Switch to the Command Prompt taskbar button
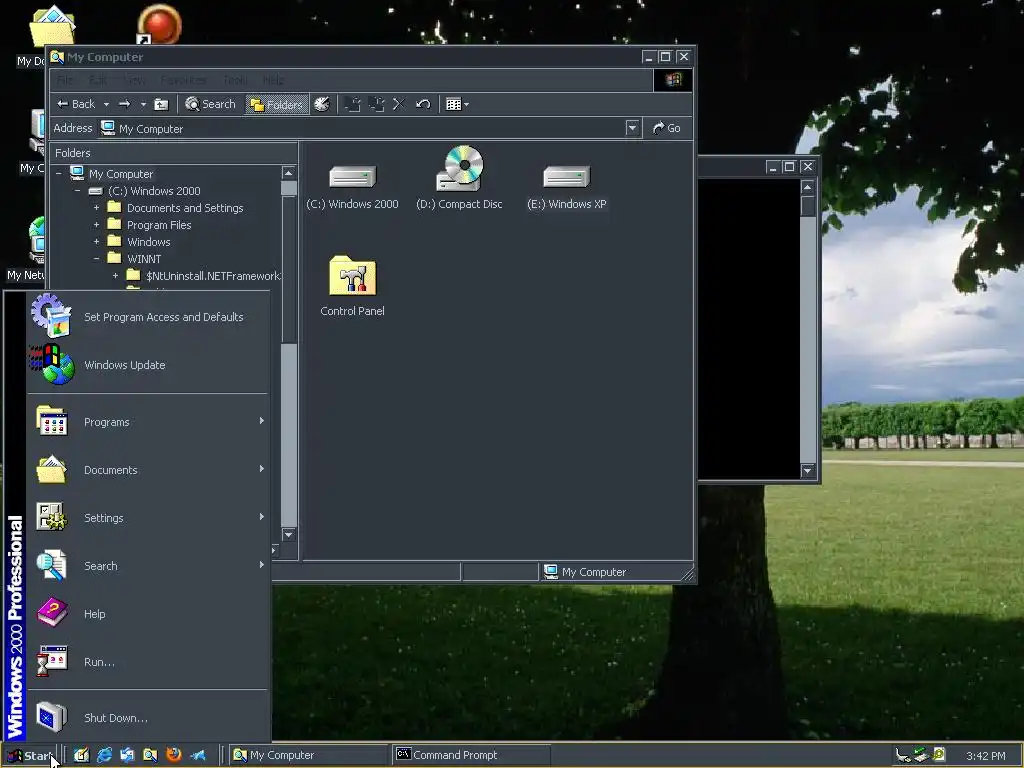Screen dimensions: 1024x768 [x=472, y=756]
